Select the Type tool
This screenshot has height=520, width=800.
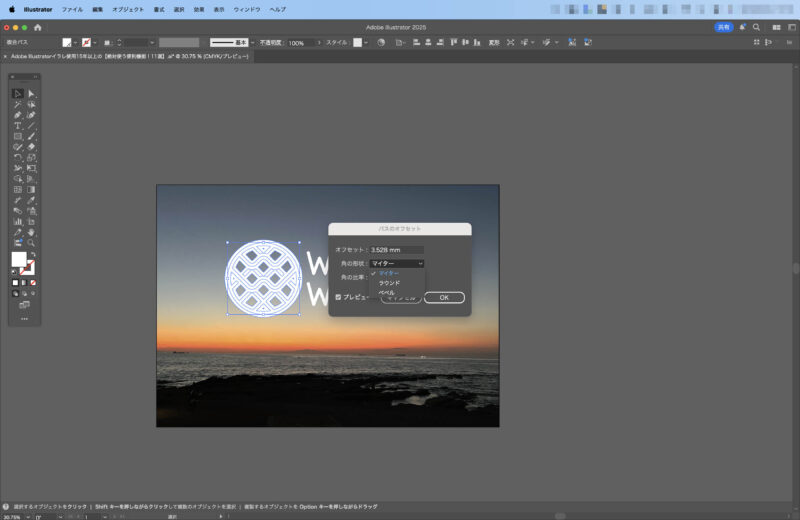click(x=18, y=126)
